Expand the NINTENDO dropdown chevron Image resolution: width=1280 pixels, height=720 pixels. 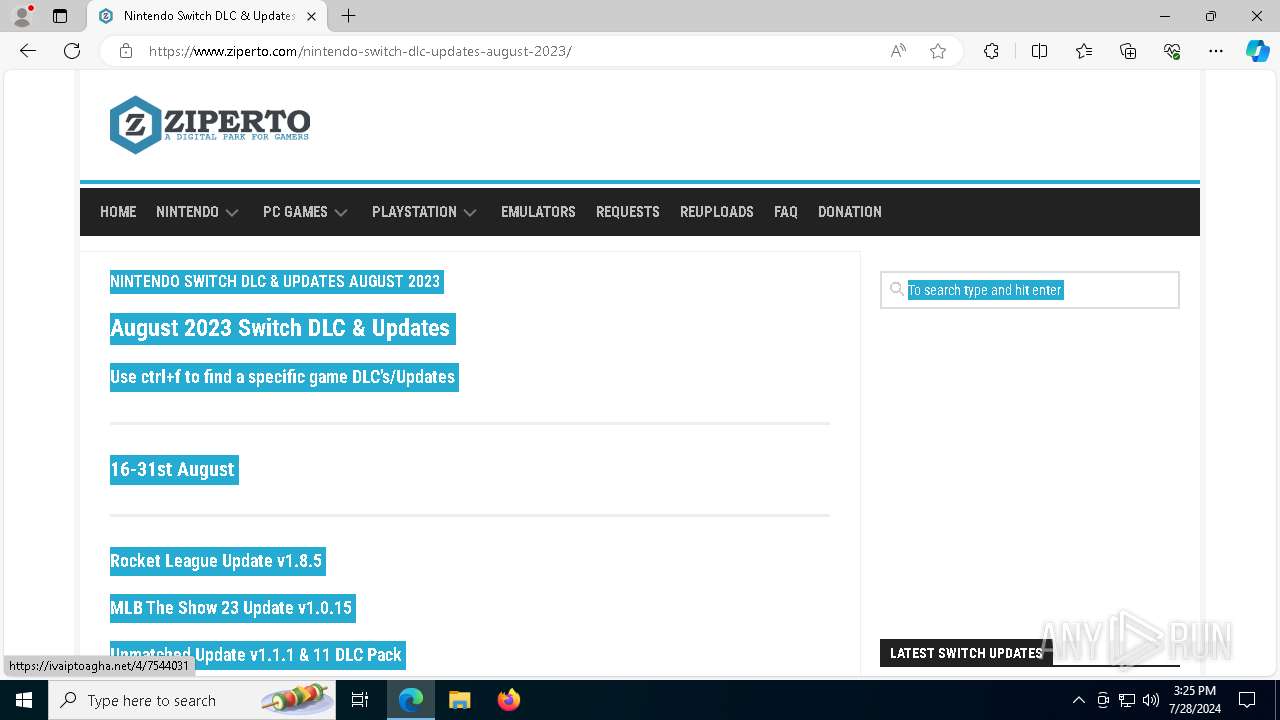coord(232,213)
